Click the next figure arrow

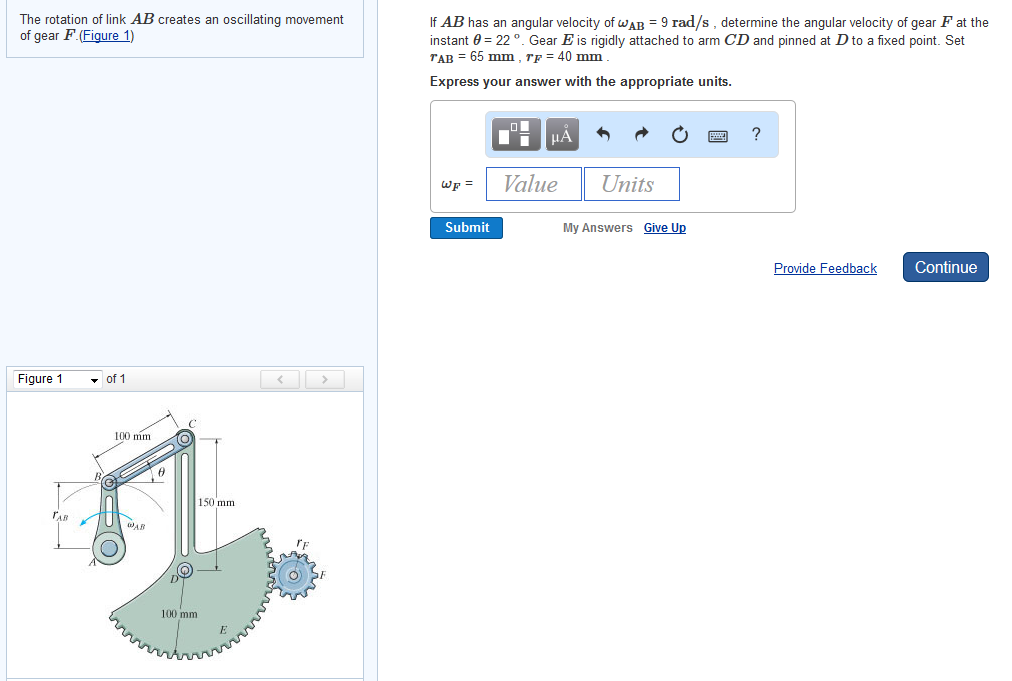tap(324, 379)
